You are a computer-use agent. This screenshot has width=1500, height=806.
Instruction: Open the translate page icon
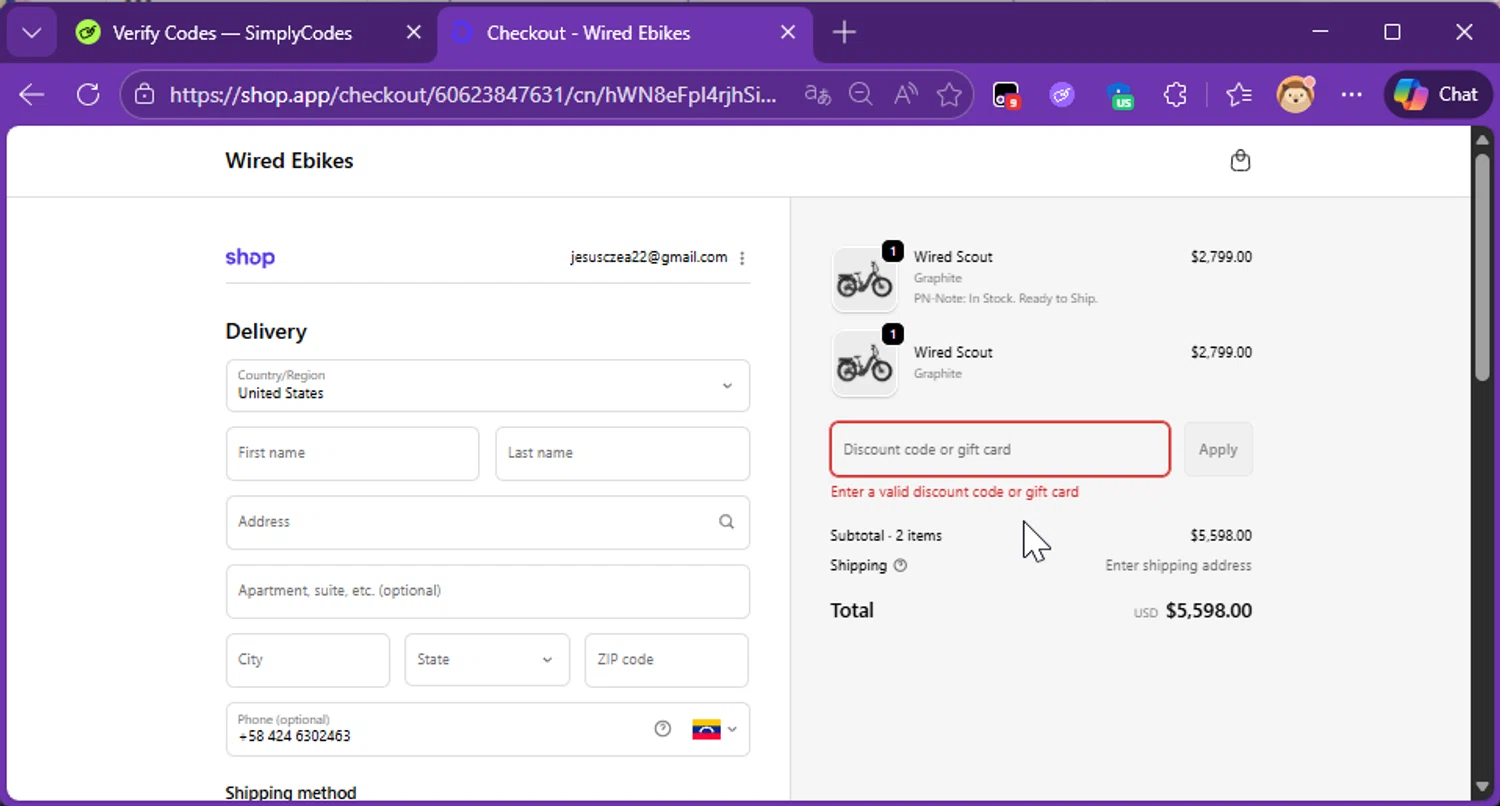pos(818,95)
